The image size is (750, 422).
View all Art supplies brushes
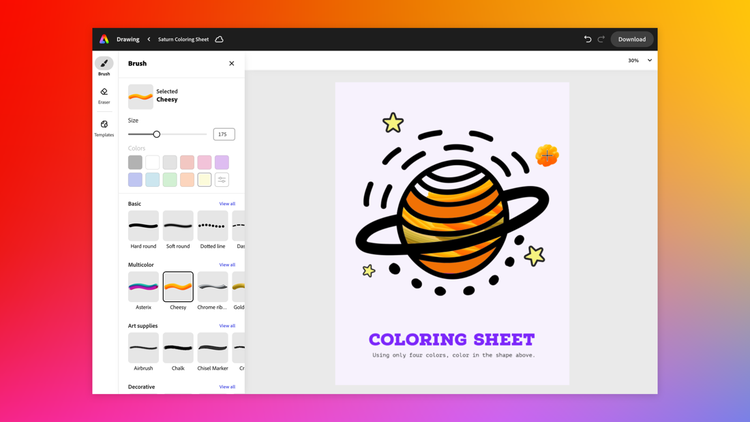[x=227, y=326]
